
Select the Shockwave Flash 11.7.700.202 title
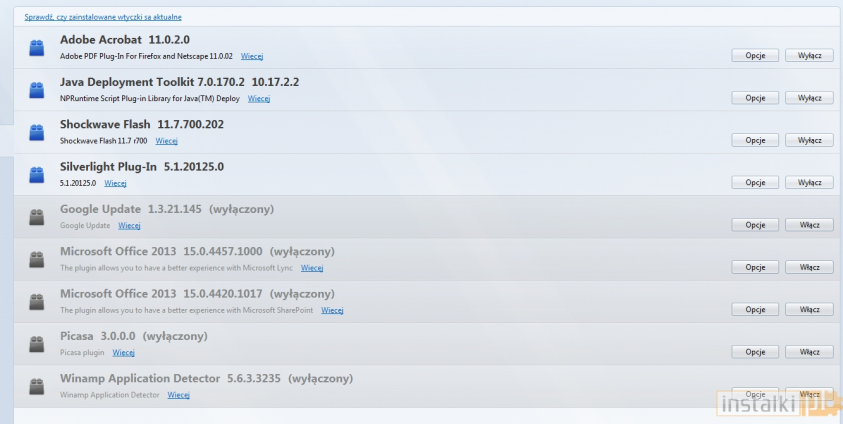pos(142,125)
